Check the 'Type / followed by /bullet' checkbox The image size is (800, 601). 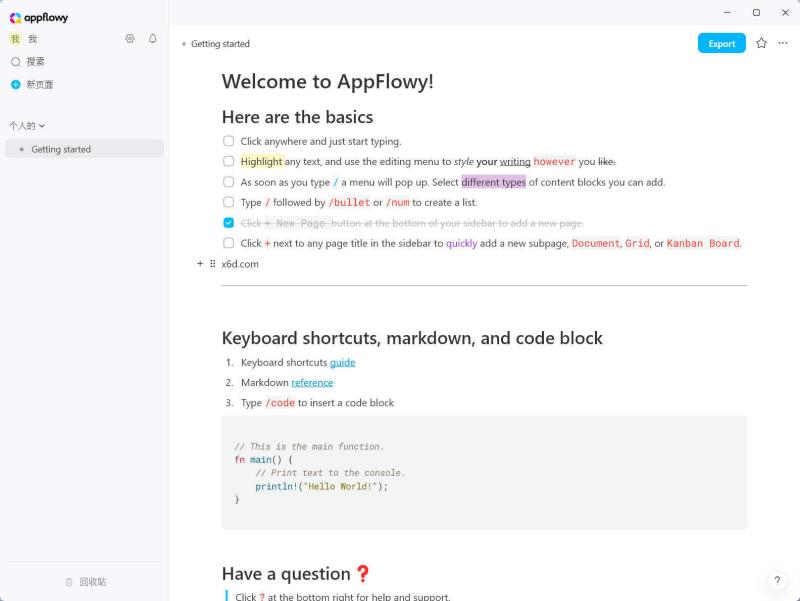tap(228, 202)
